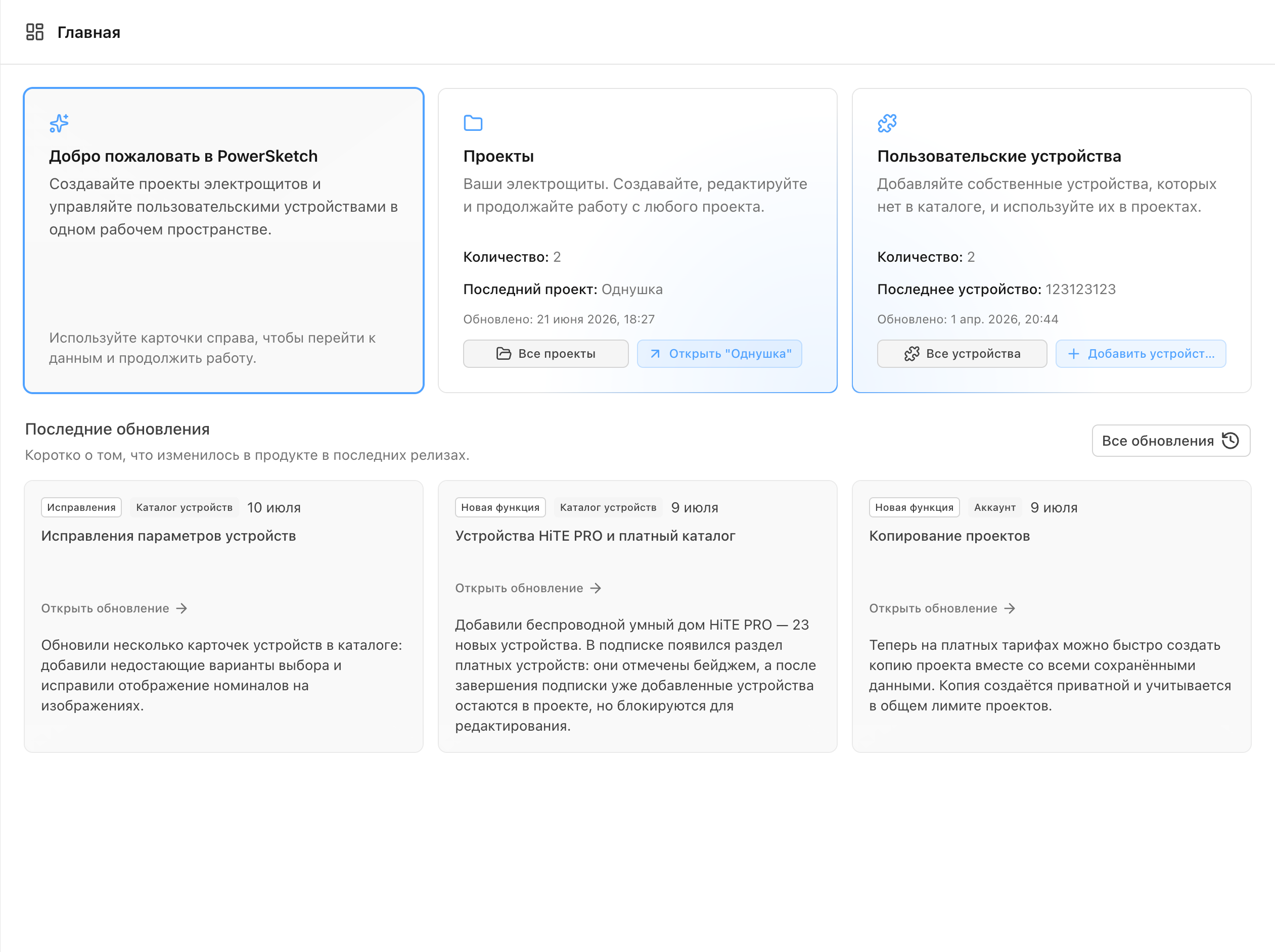Click arrow next to Открыть обновление under Исправления параметров
The image size is (1275, 952).
point(181,608)
